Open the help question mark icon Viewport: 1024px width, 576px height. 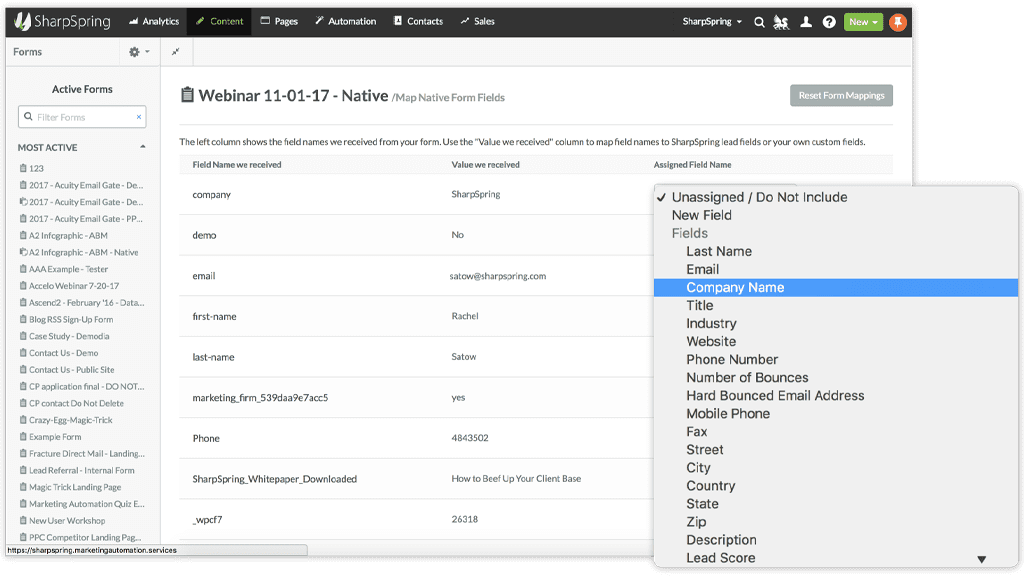(x=829, y=22)
